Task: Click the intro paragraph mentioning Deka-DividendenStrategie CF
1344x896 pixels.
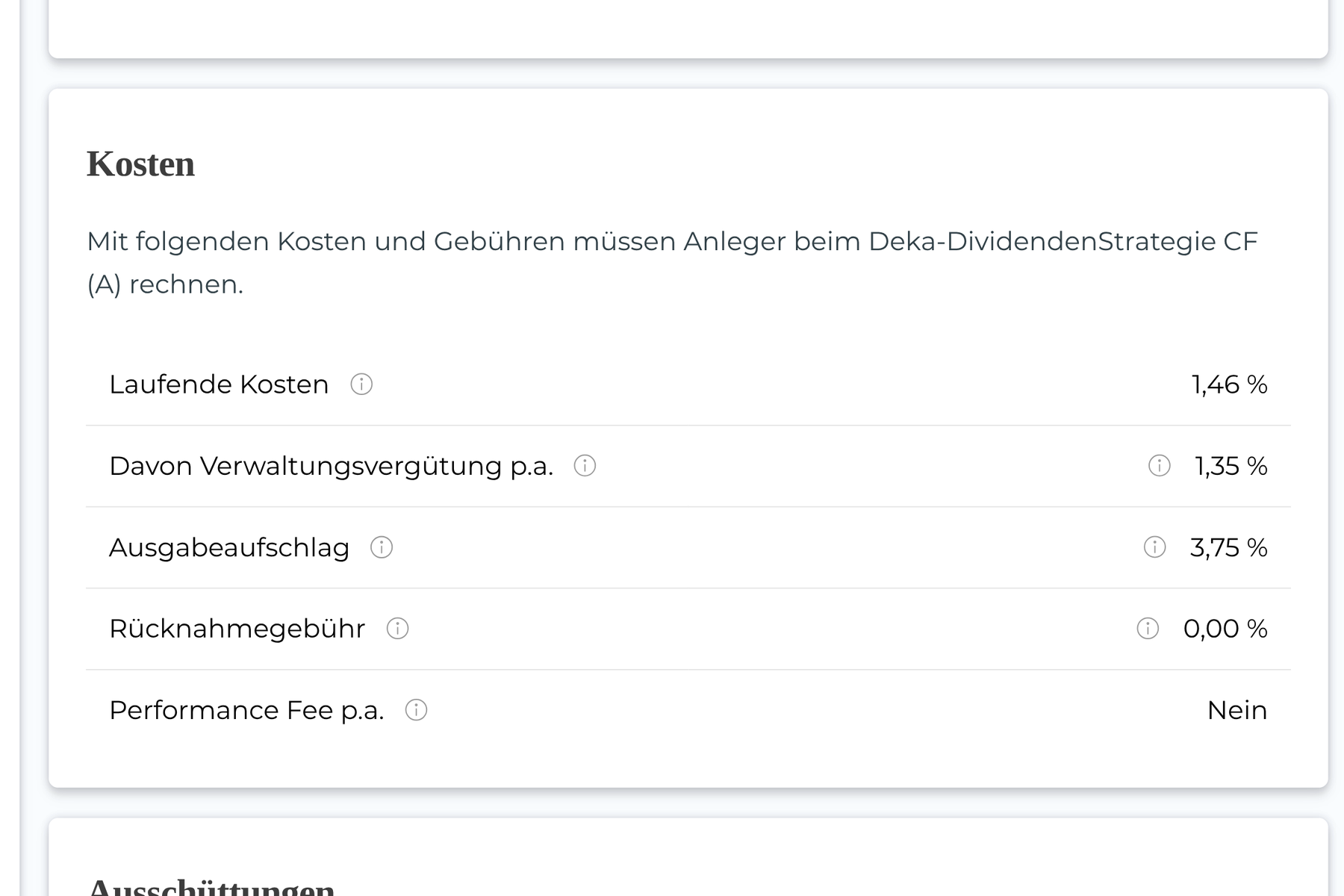Action: pyautogui.click(x=672, y=263)
